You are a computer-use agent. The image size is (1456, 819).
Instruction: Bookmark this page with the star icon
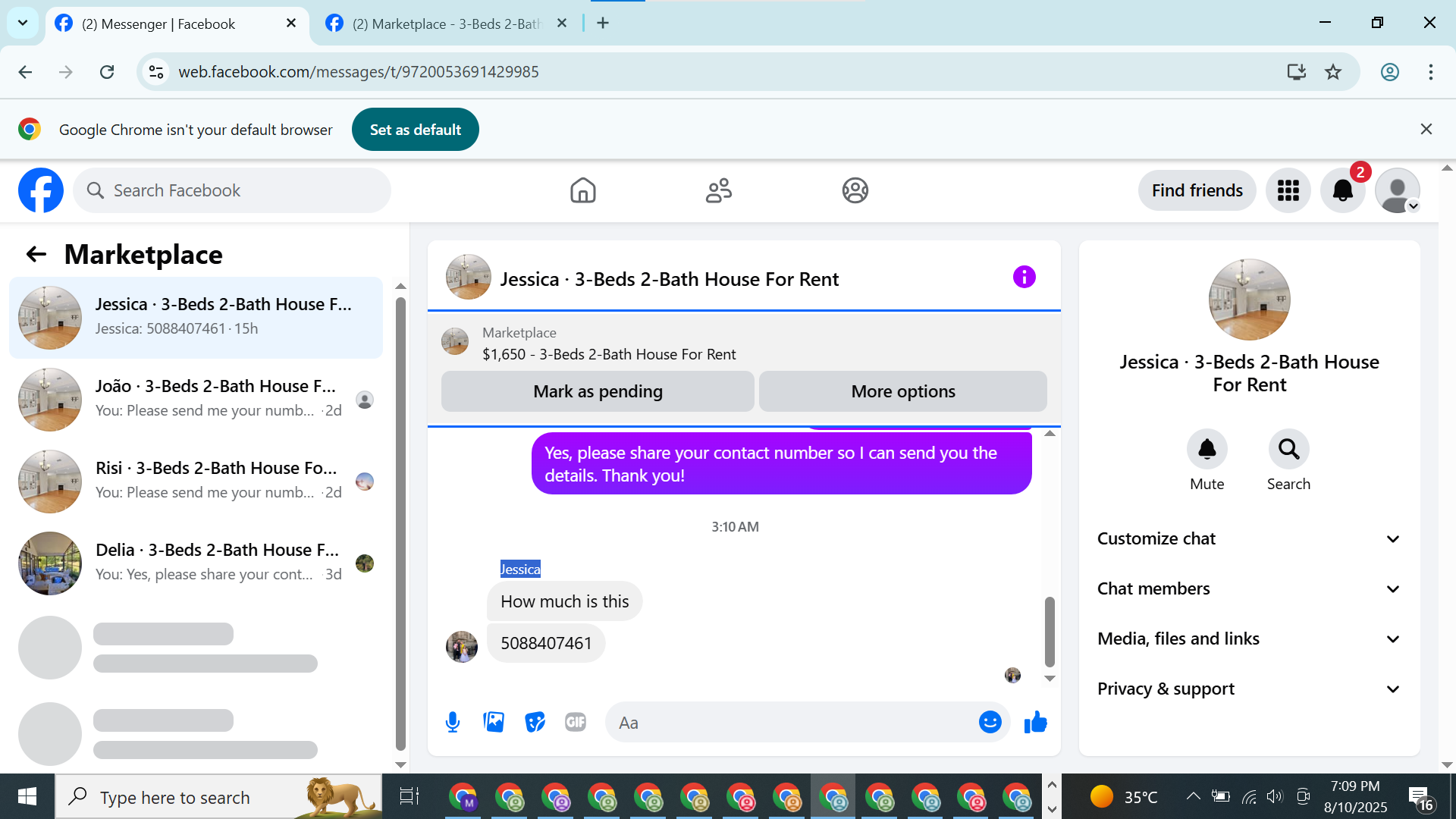click(x=1333, y=72)
